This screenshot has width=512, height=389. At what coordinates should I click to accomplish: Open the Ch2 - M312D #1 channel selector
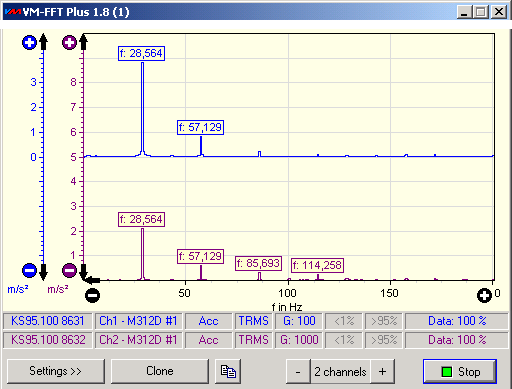138,340
